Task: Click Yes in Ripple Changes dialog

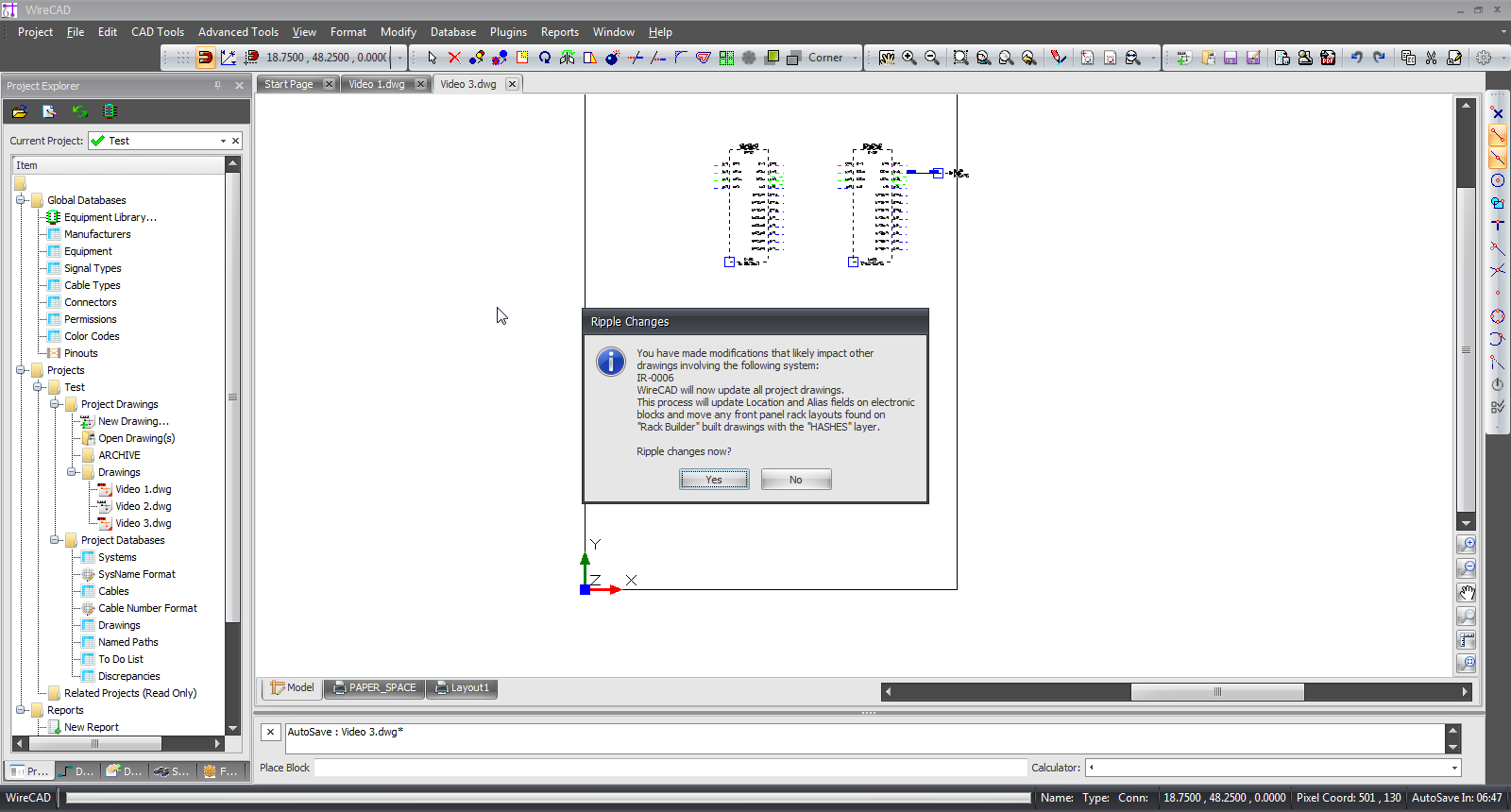Action: tap(714, 480)
